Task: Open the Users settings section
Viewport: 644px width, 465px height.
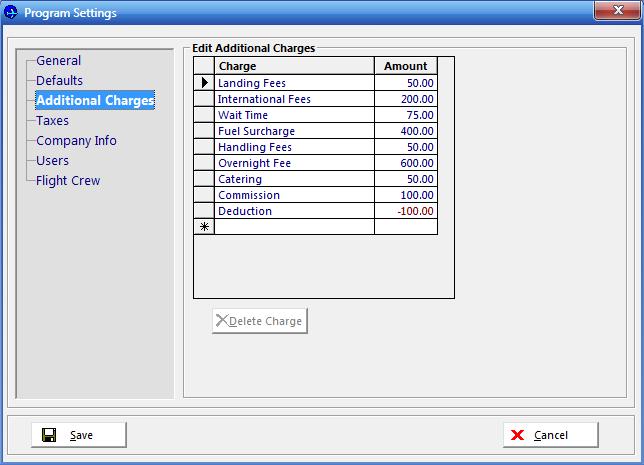Action: 52,161
